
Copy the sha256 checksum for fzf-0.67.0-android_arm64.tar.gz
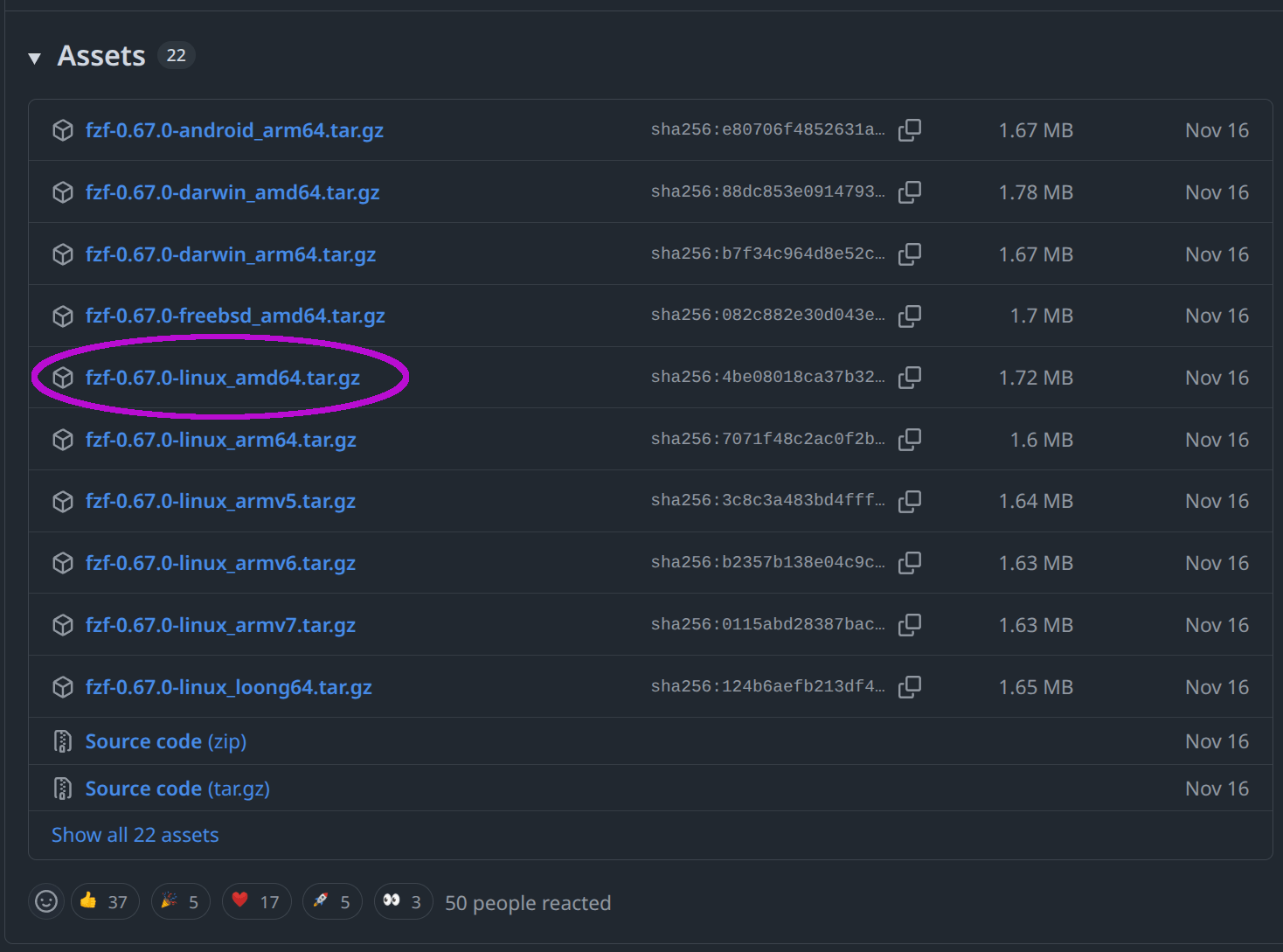(x=910, y=129)
